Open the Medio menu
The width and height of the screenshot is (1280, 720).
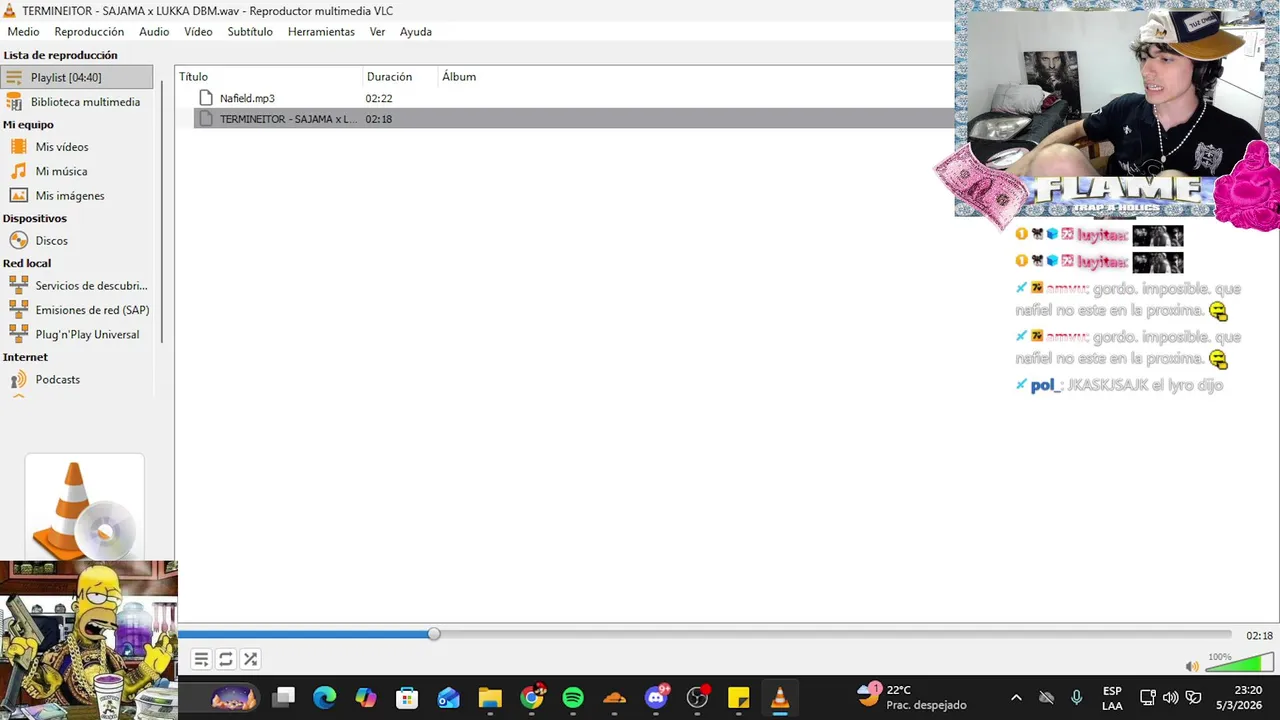coord(23,32)
